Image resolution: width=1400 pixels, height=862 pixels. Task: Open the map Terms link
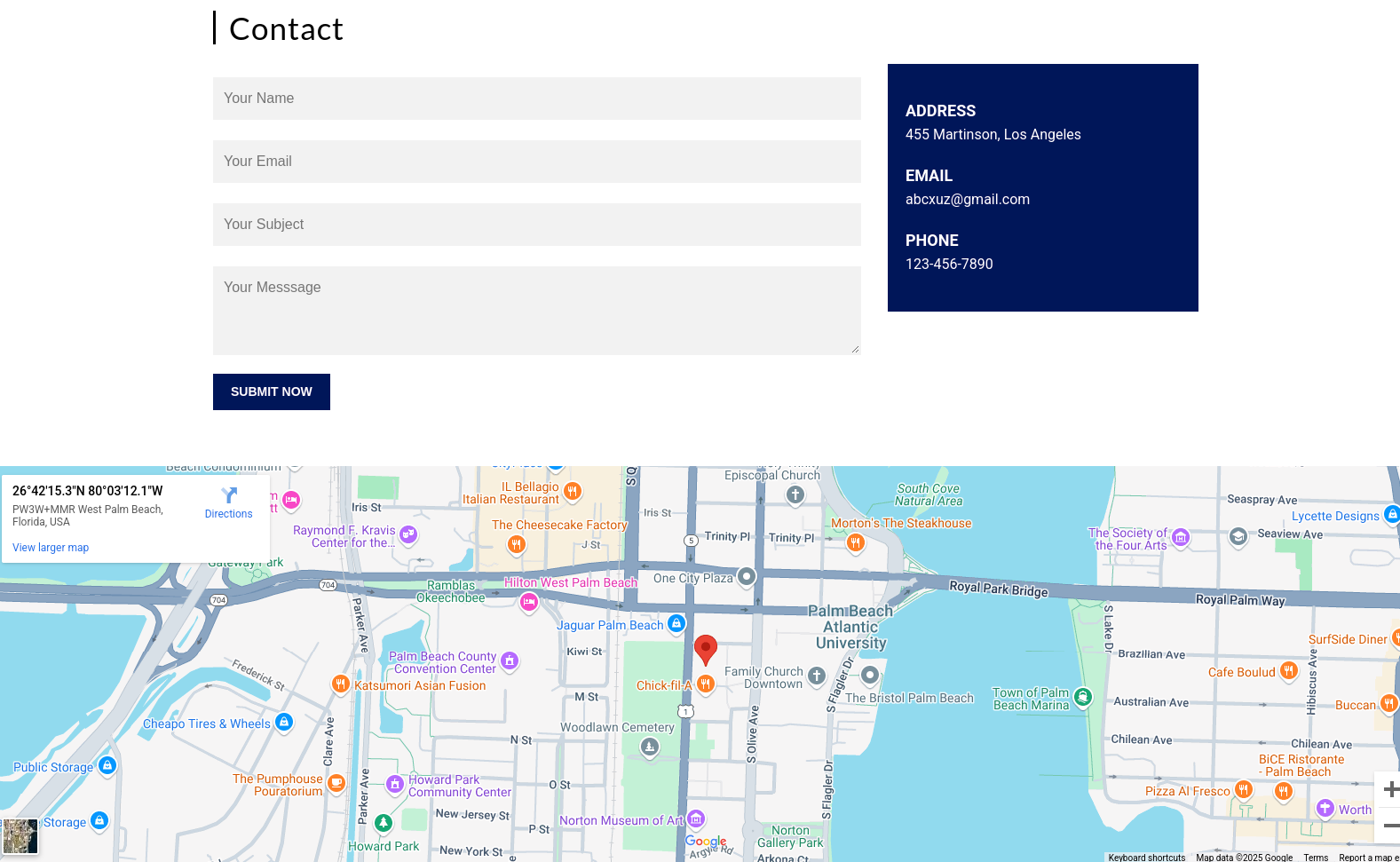(1316, 858)
